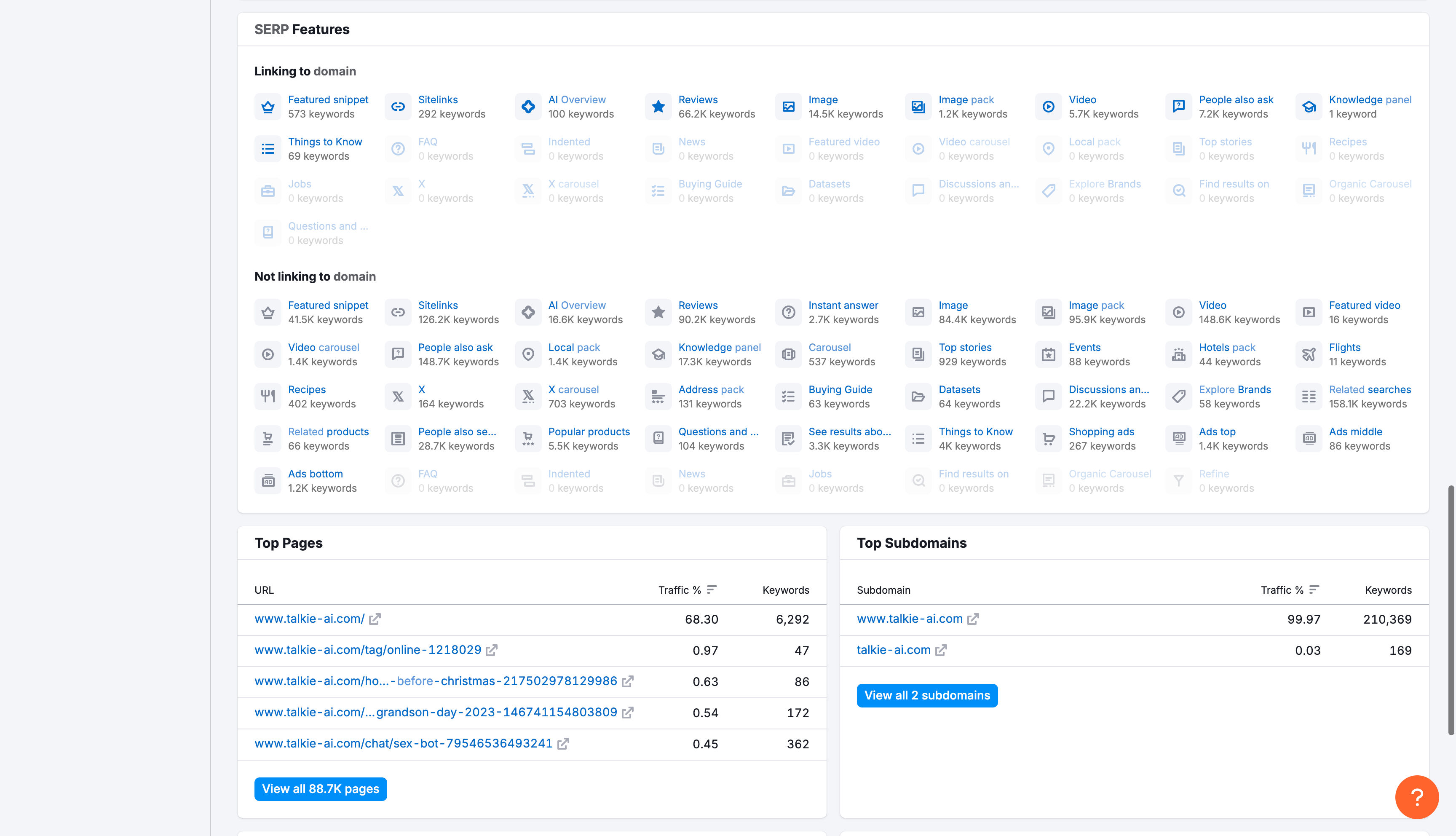Click the X logo icon with 164 keywords
This screenshot has width=1456, height=836.
pos(398,396)
